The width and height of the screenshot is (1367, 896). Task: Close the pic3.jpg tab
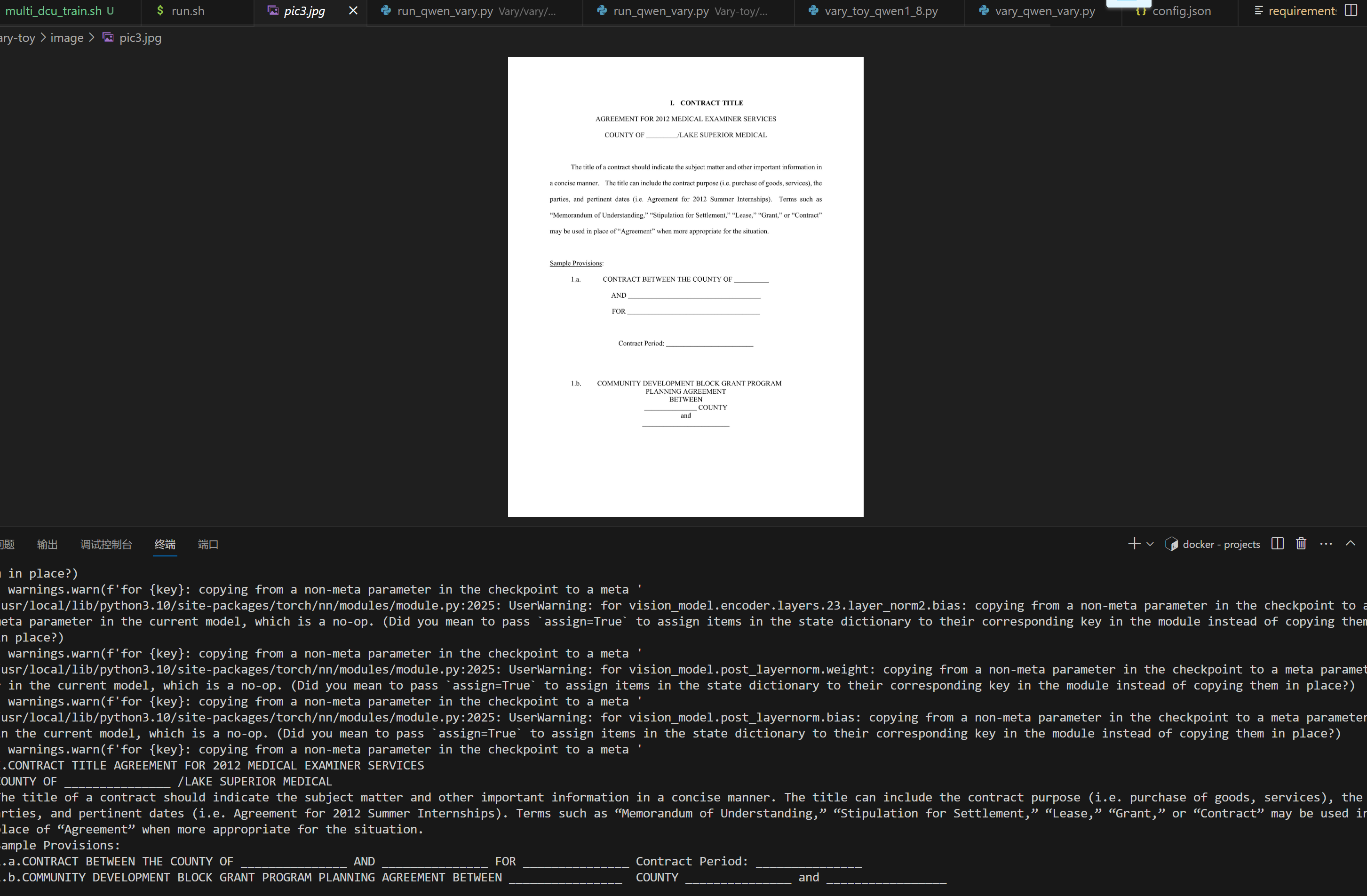pyautogui.click(x=353, y=11)
